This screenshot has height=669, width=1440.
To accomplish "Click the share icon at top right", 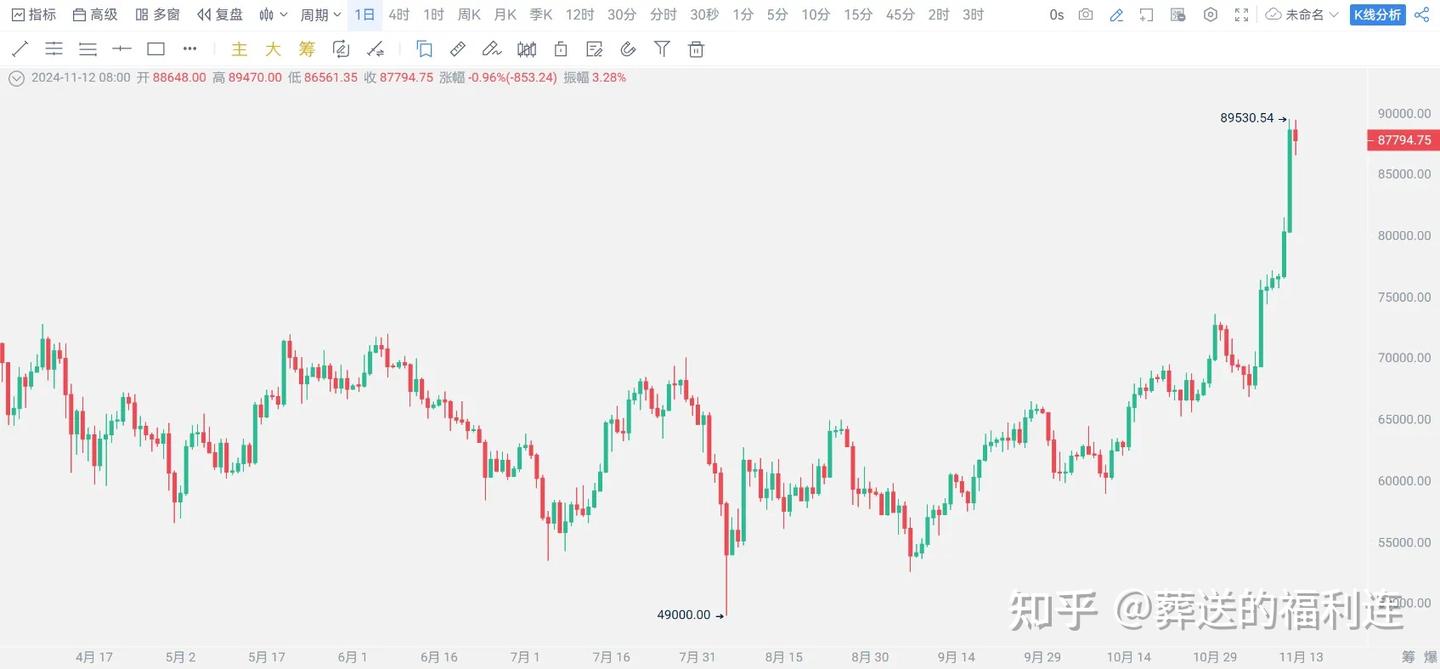I will [1421, 14].
